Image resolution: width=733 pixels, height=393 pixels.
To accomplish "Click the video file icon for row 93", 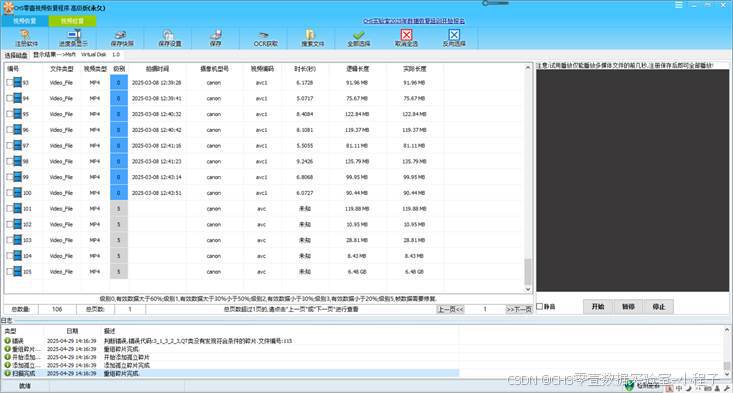I will point(18,83).
